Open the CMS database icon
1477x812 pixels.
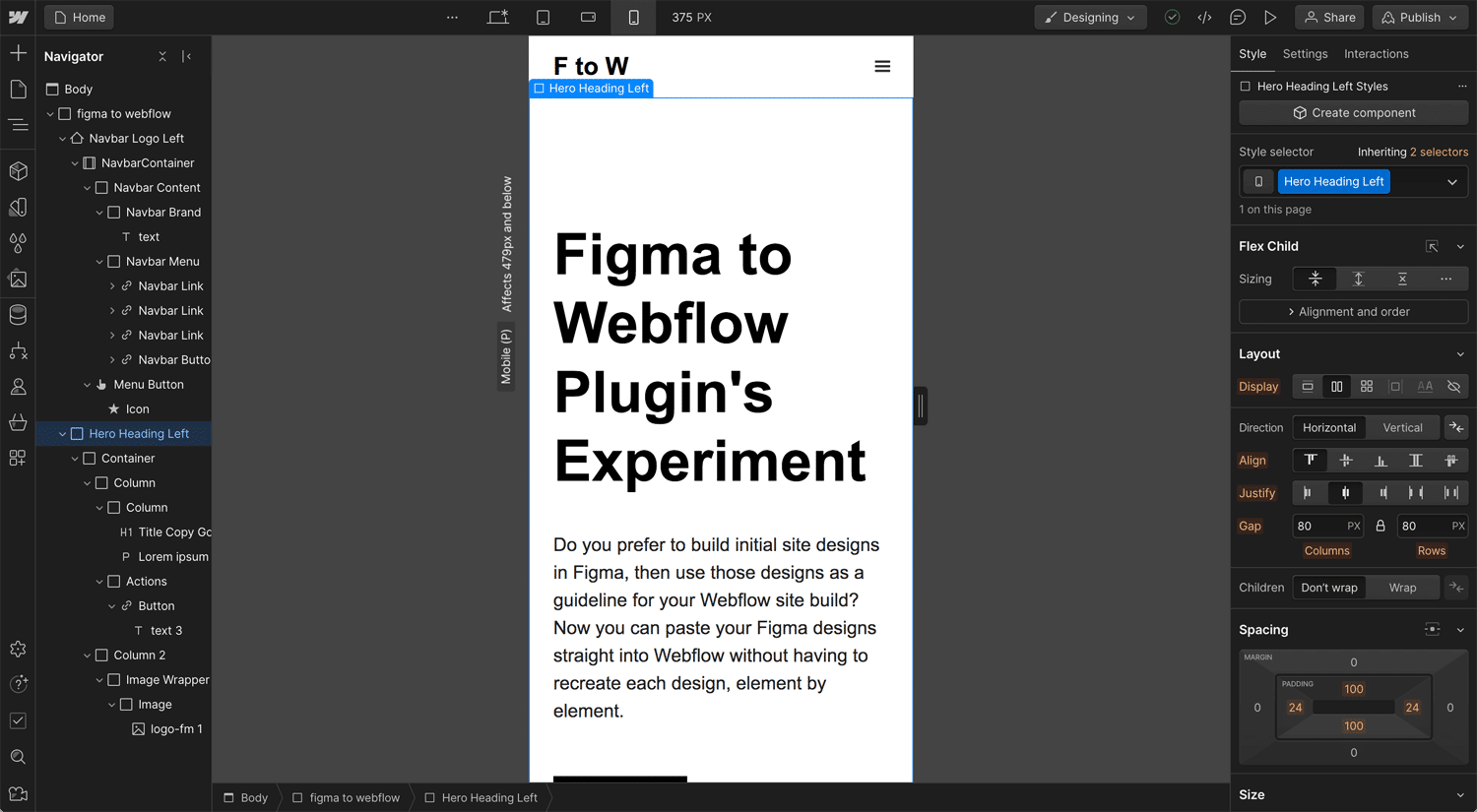pos(18,315)
